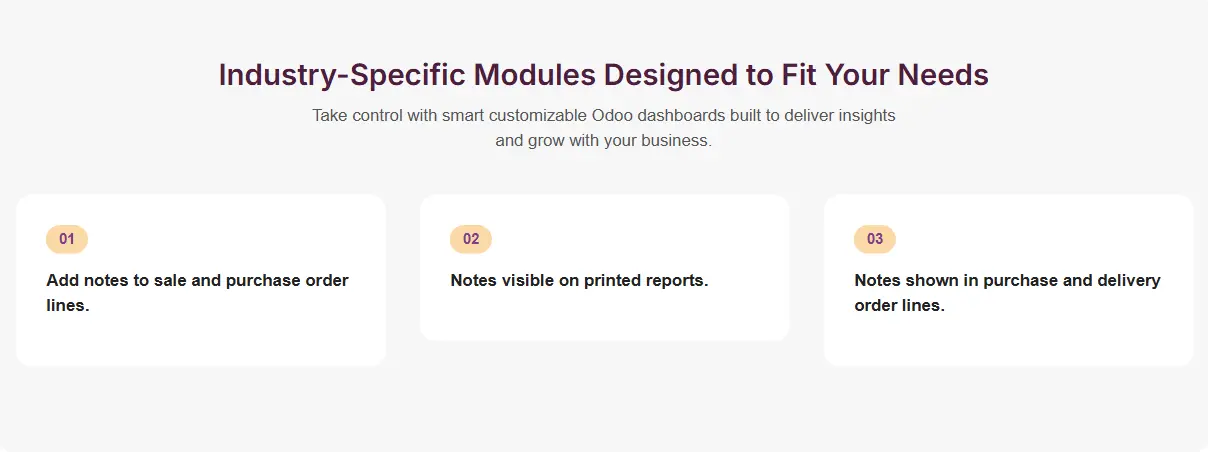Click the orange "01" number badge
The height and width of the screenshot is (452, 1208).
tap(67, 239)
